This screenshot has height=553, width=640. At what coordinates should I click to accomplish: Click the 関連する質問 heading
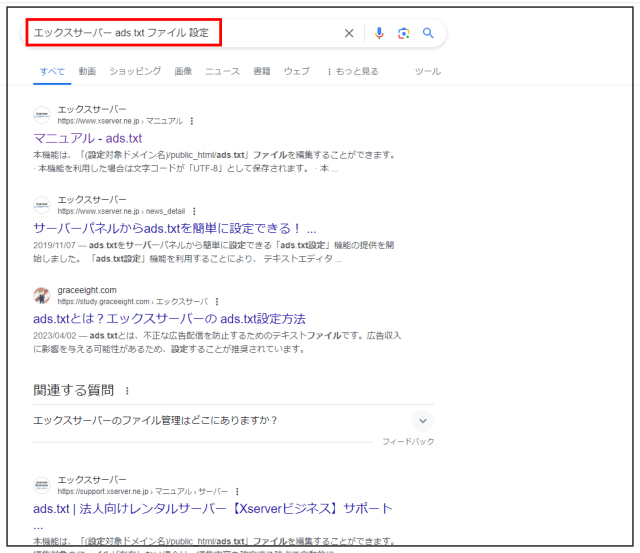click(x=73, y=391)
